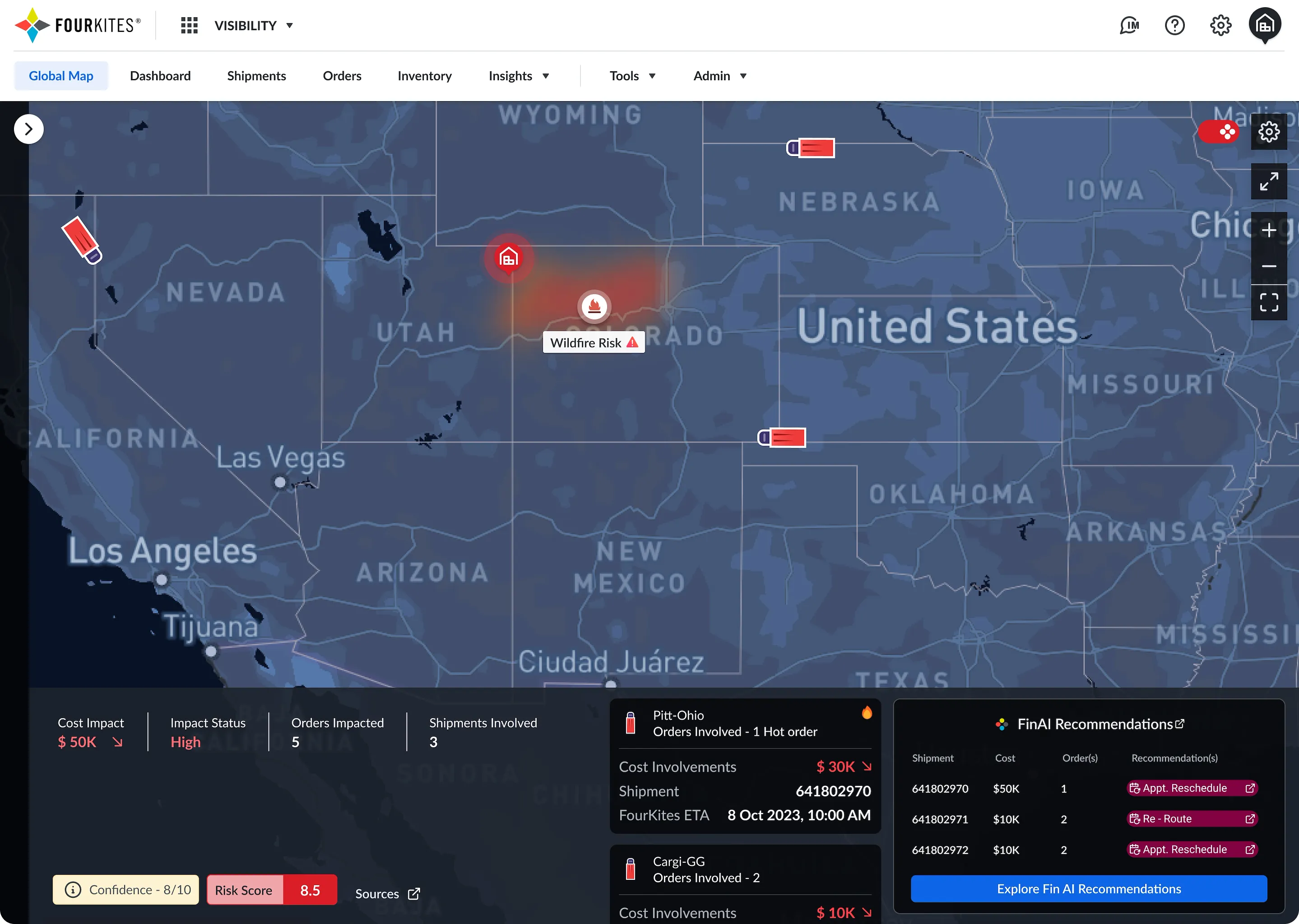Click the Pitt-Ohio hot order flame icon

click(x=867, y=712)
